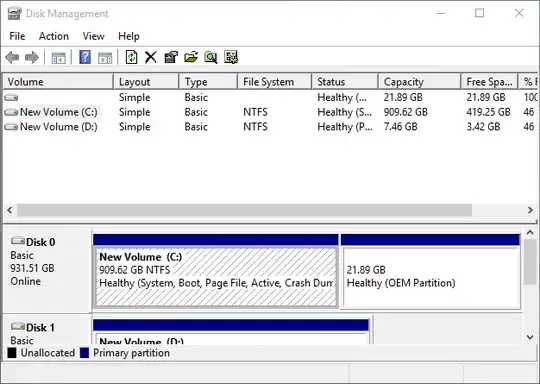The width and height of the screenshot is (540, 384).
Task: Open the Help menu
Action: pyautogui.click(x=129, y=36)
